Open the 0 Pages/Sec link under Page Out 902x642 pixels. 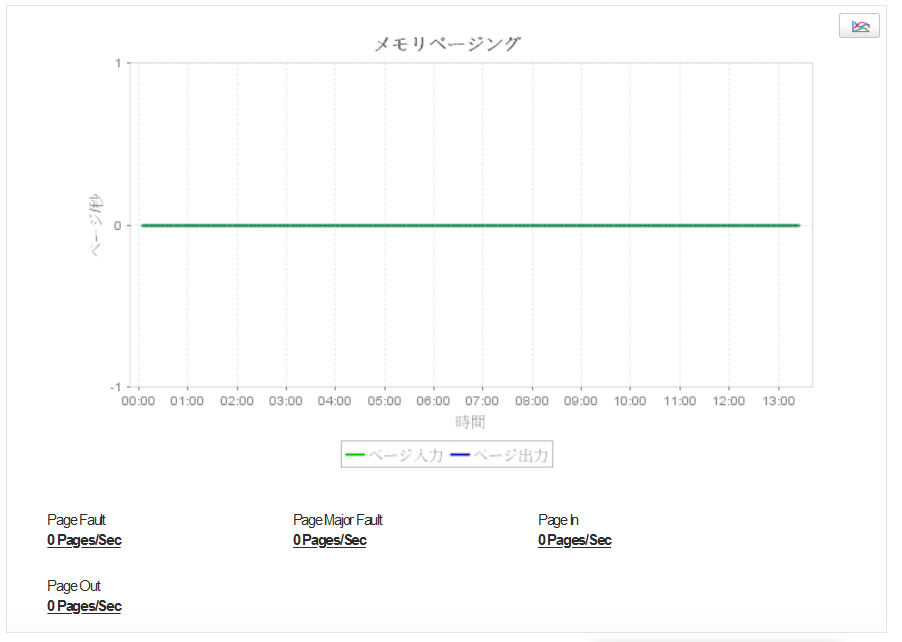(x=84, y=606)
